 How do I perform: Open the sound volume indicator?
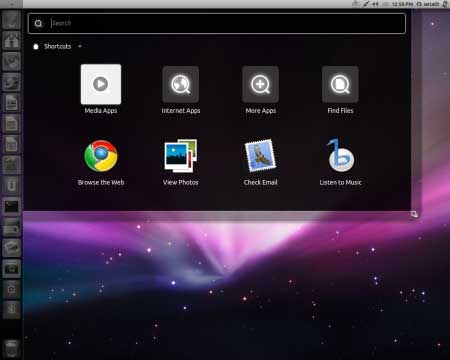[375, 4]
